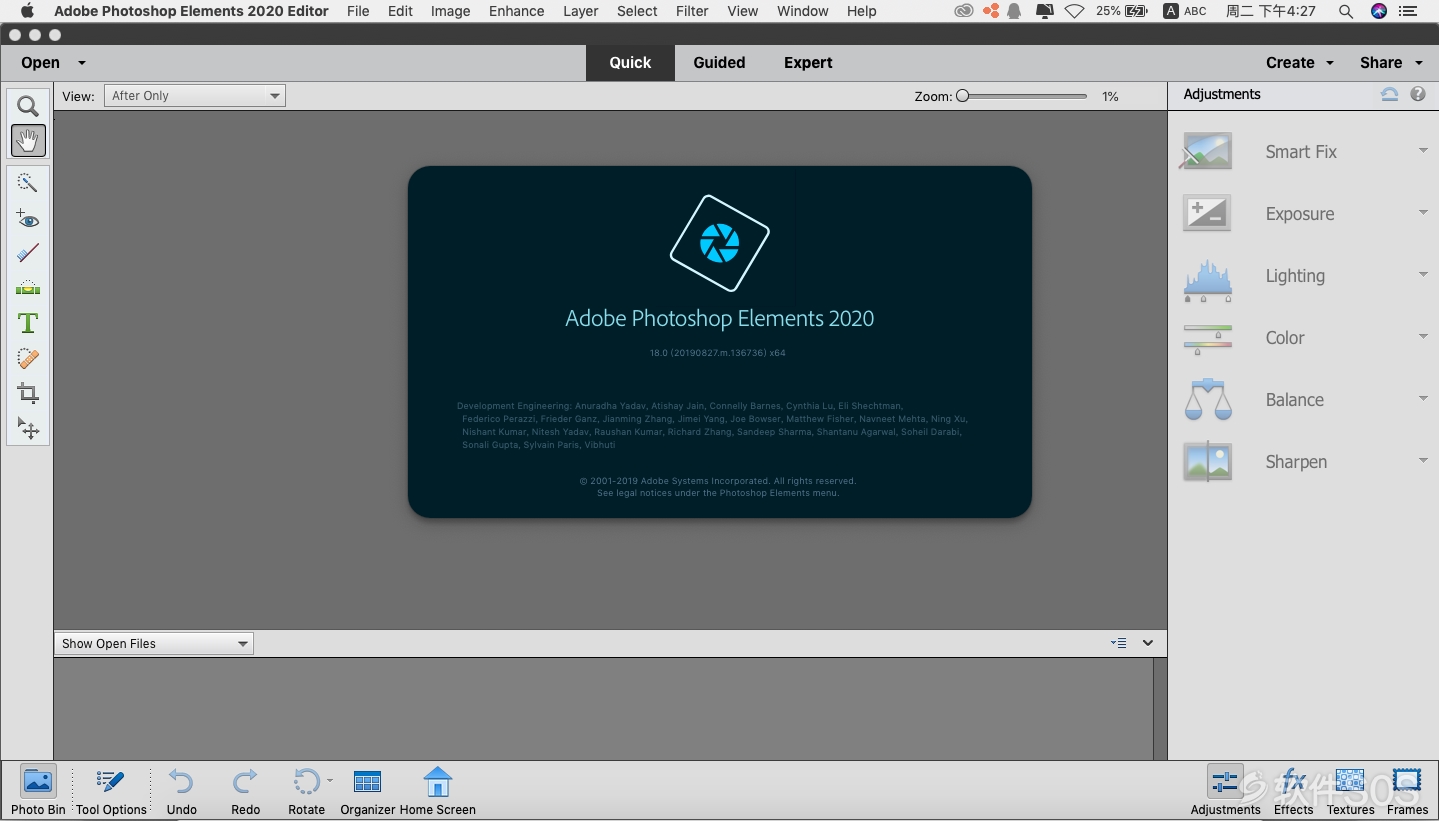
Task: Select the Quick Selection tool
Action: click(28, 183)
